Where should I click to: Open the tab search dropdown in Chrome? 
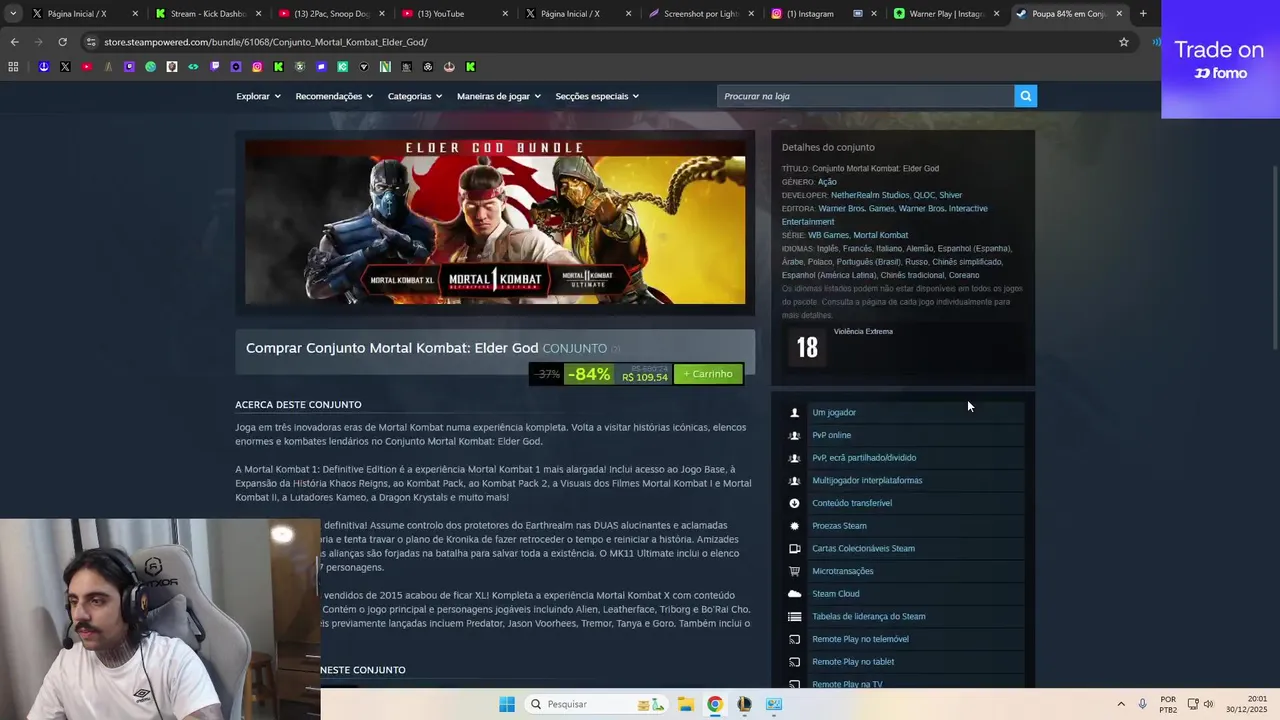pos(13,14)
